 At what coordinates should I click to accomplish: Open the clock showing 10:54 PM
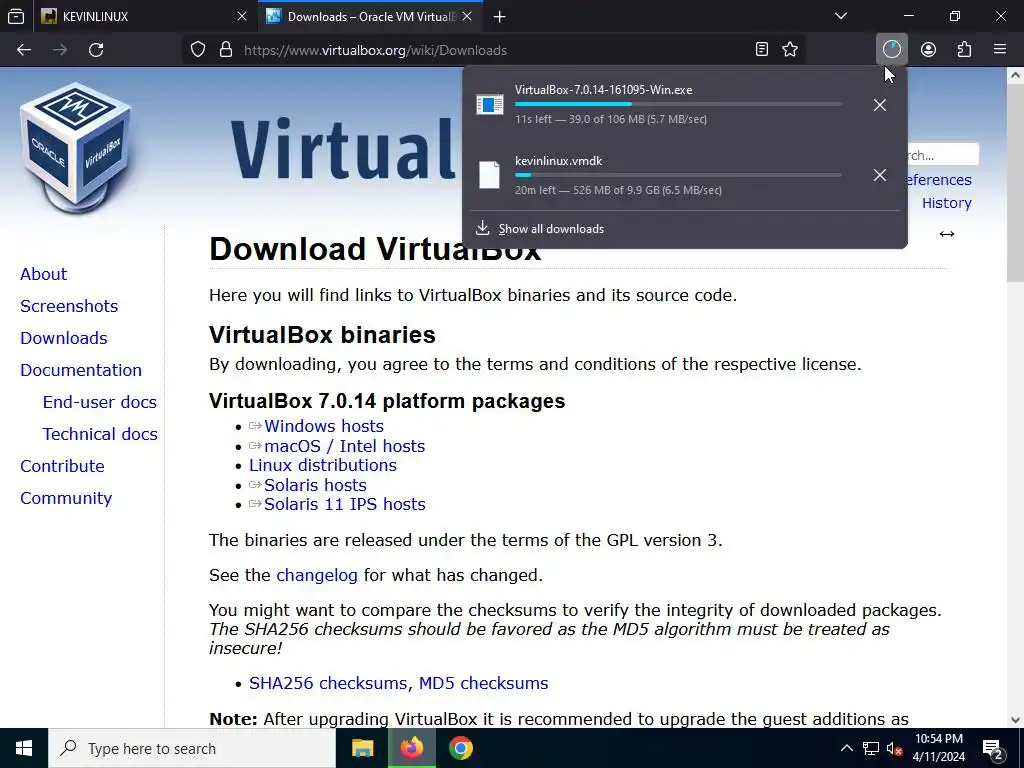939,748
